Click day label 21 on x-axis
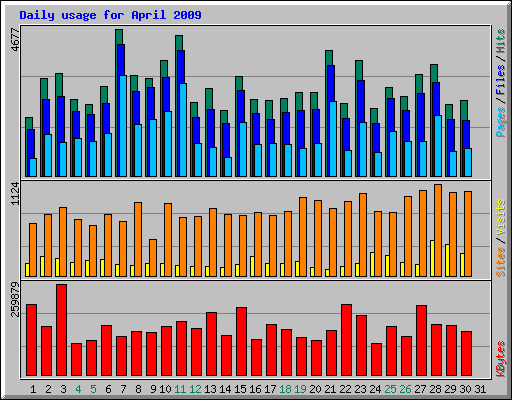 point(330,389)
